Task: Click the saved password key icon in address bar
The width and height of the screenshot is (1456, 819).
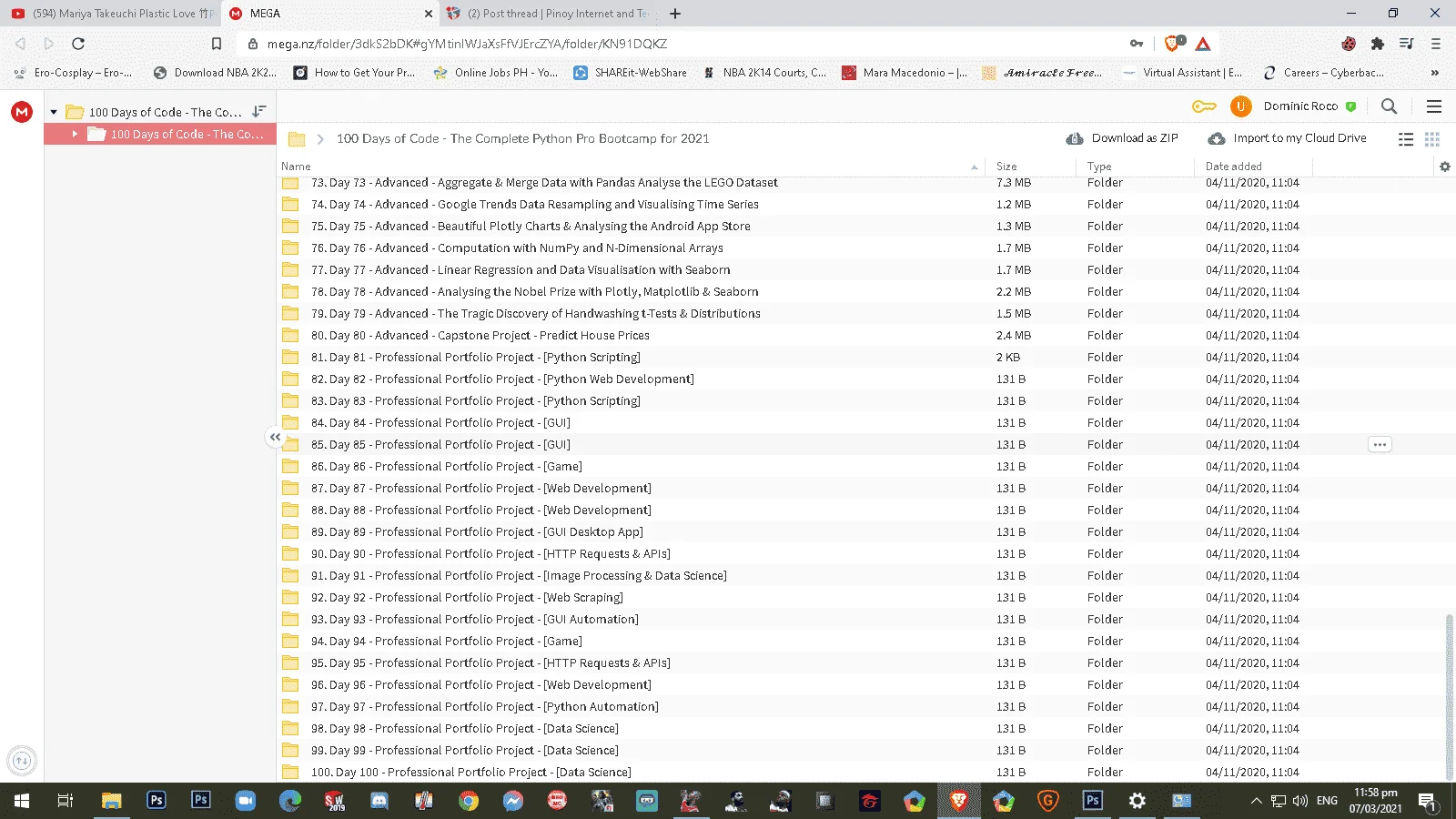Action: (x=1137, y=44)
